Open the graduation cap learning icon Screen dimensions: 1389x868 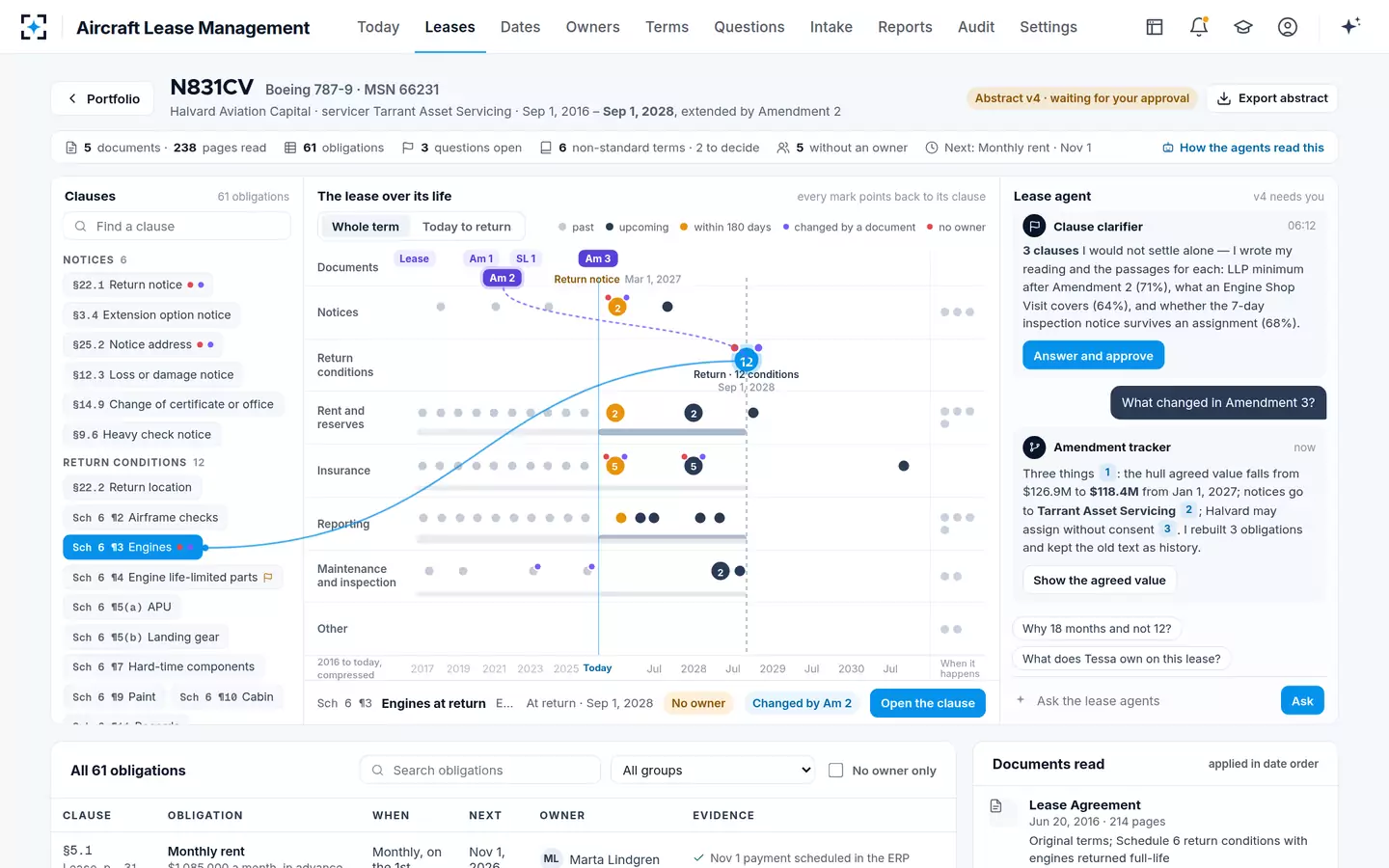[1243, 27]
